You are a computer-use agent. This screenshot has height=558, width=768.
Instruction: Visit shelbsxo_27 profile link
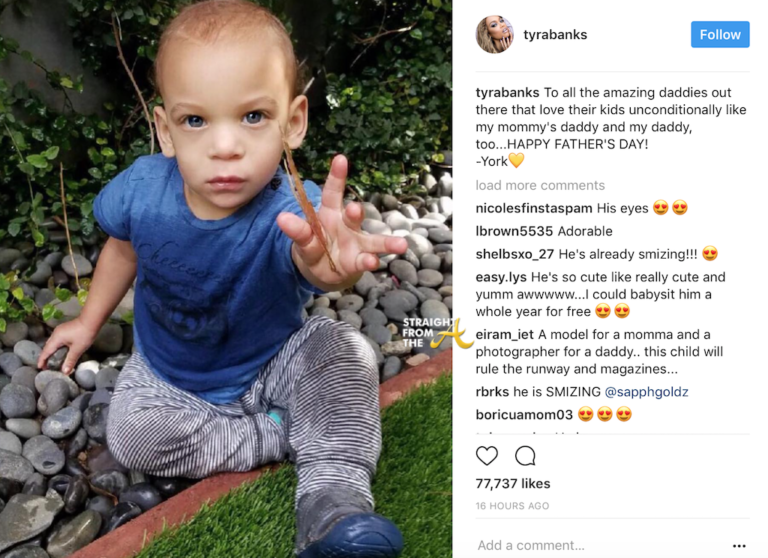[515, 254]
